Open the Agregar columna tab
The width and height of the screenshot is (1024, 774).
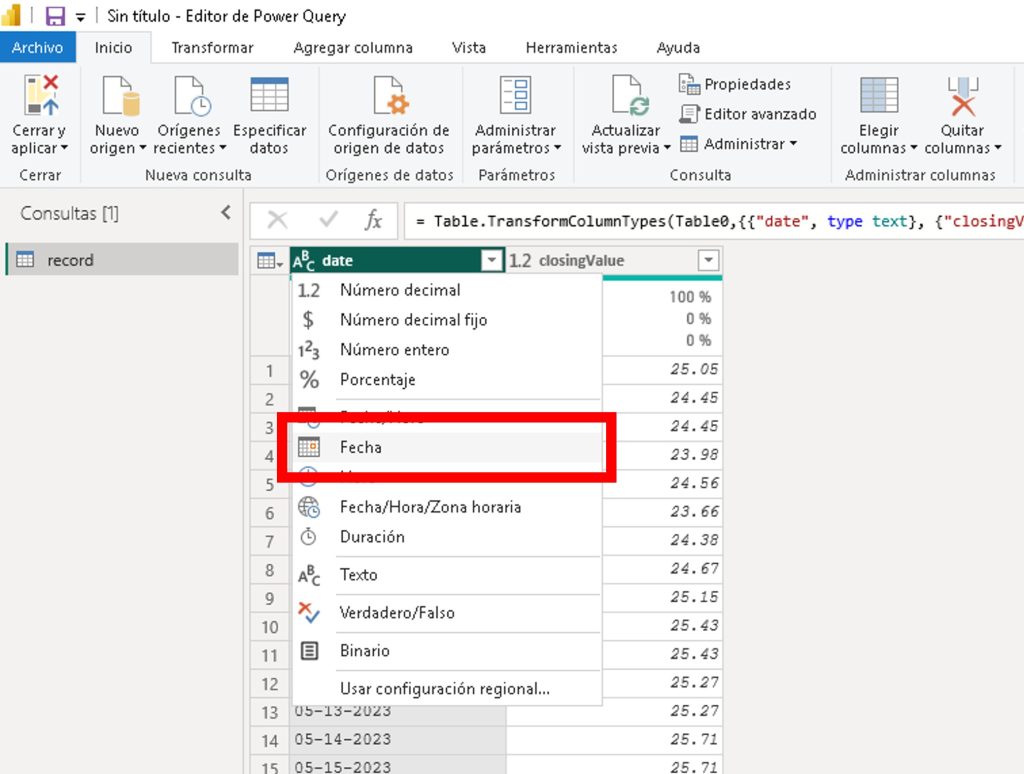click(x=352, y=47)
